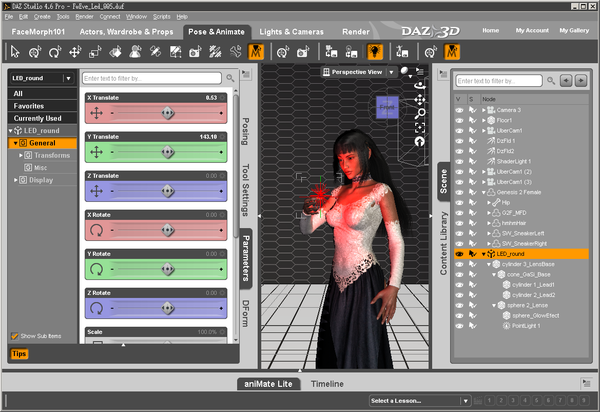Toggle selectability arrow for UberCam1

tap(473, 131)
